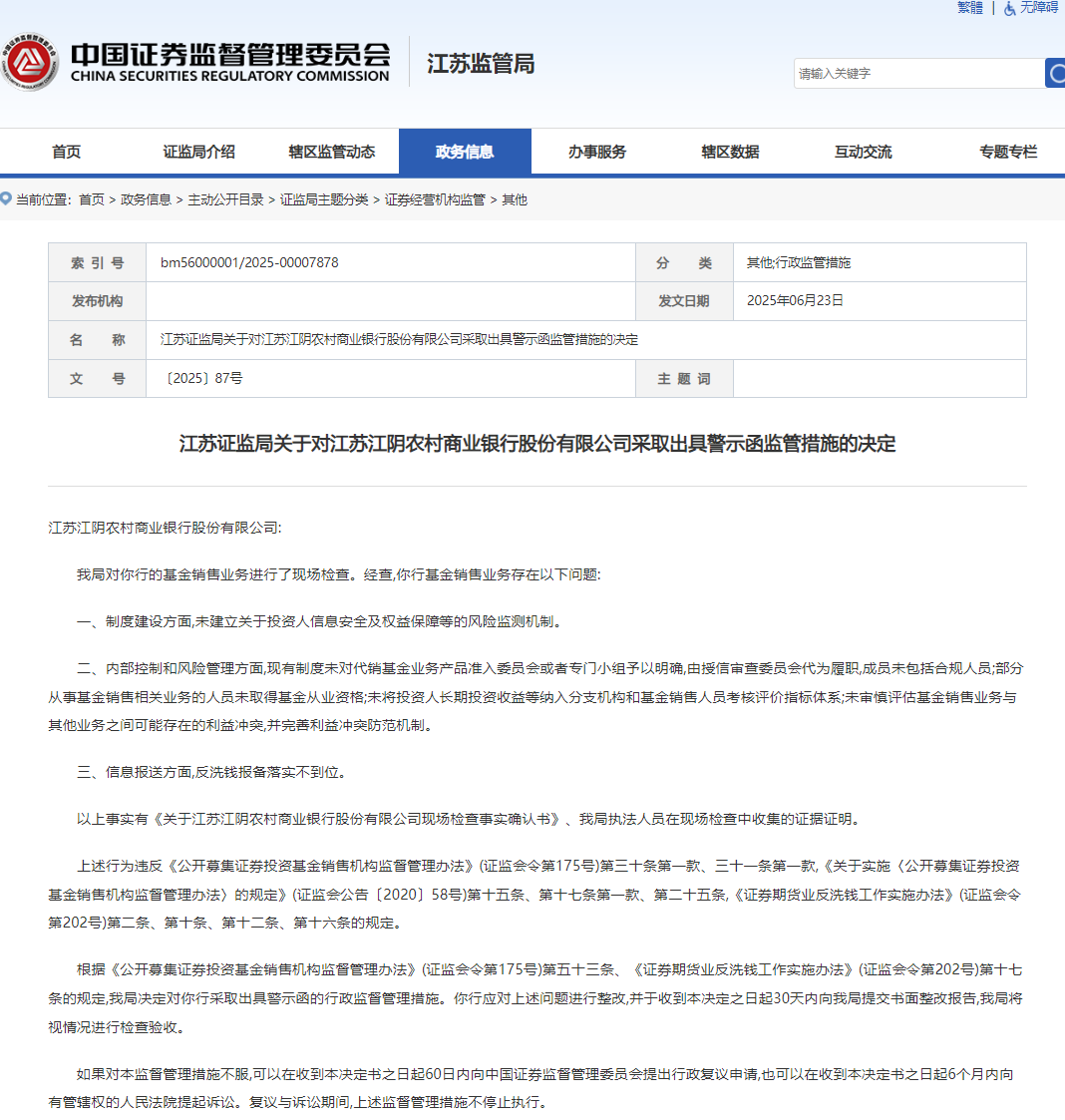This screenshot has height=1120, width=1065.
Task: Open the 无障碍 accessibility link
Action: click(x=1038, y=8)
